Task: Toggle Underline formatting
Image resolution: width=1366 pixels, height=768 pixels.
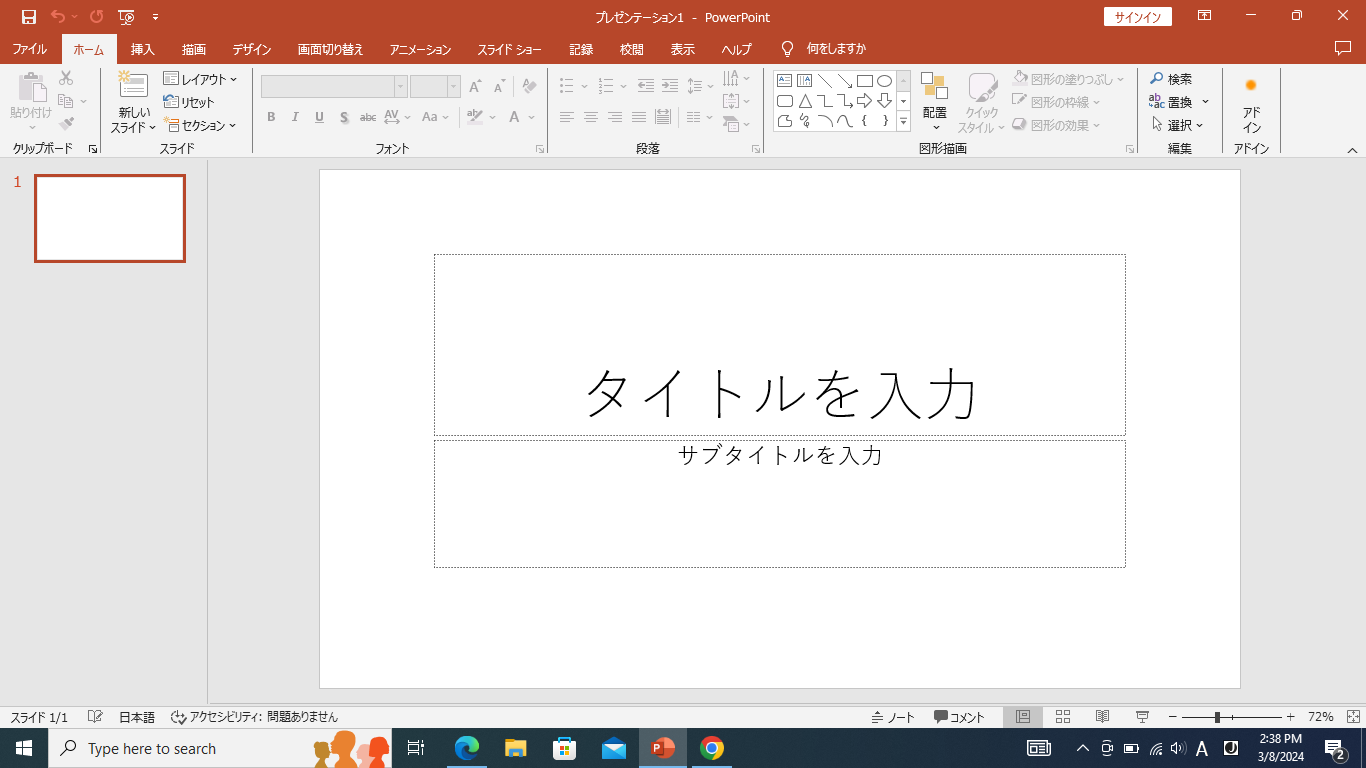Action: pos(319,117)
